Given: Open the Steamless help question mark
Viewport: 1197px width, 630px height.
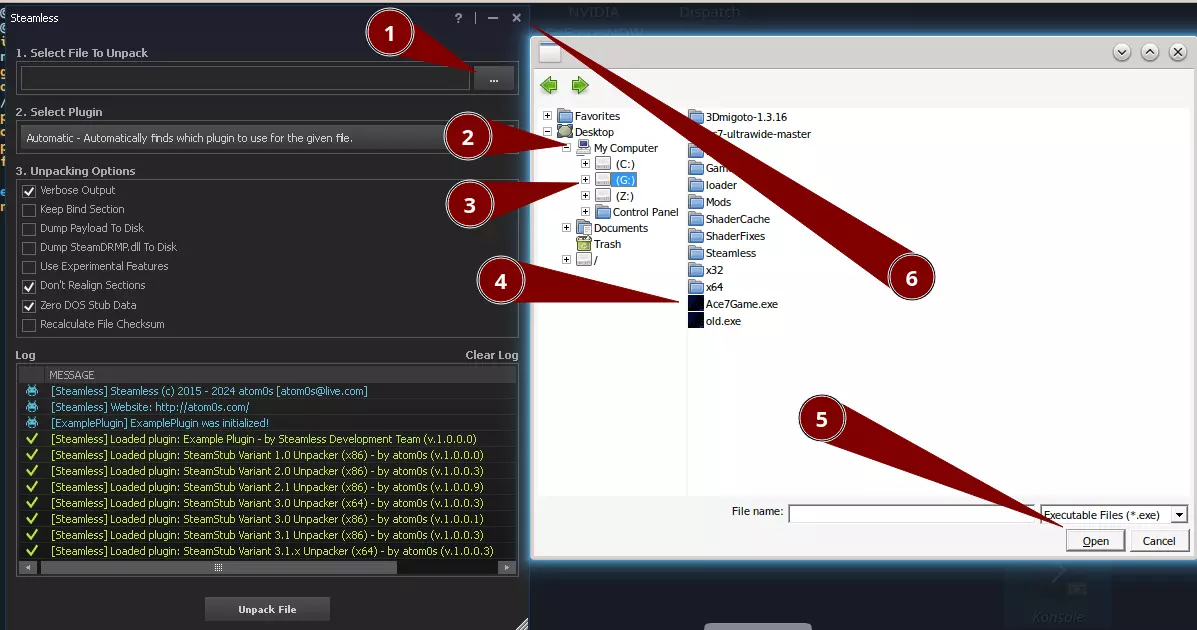Looking at the screenshot, I should tap(458, 18).
